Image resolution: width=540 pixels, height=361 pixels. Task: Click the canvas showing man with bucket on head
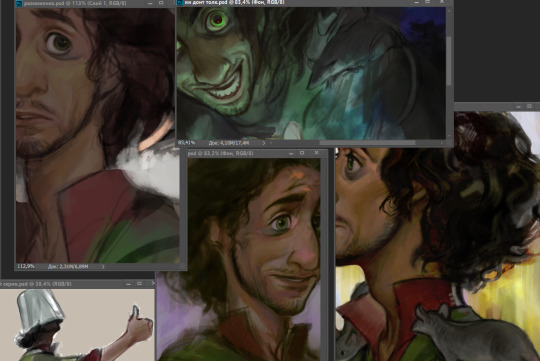click(77, 325)
